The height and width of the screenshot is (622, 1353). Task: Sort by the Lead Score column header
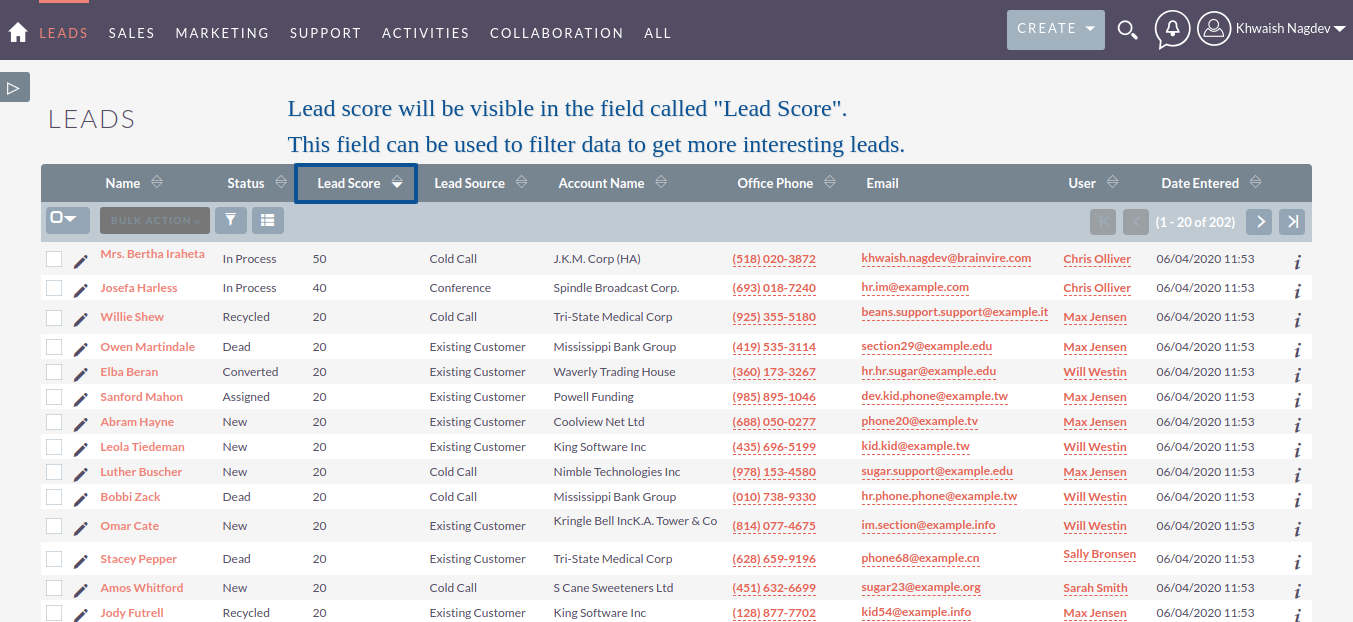coord(357,183)
